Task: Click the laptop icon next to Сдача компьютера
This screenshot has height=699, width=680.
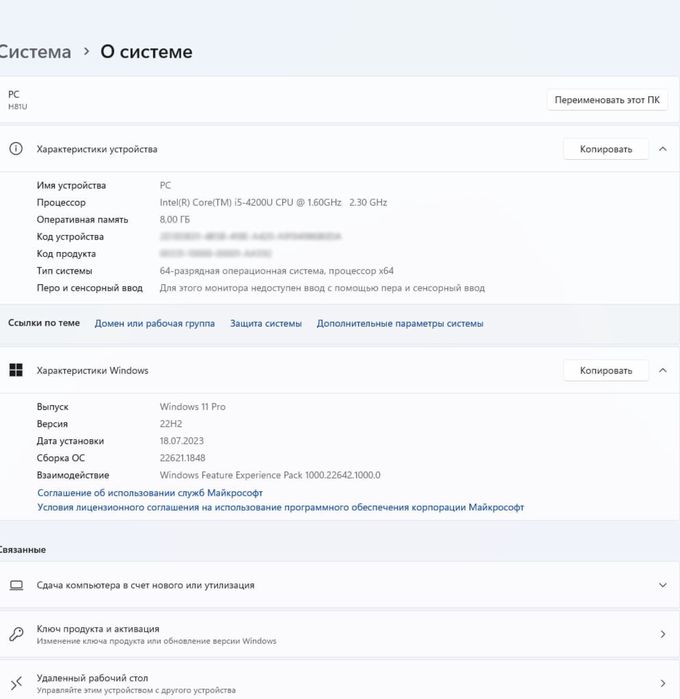Action: [x=16, y=585]
